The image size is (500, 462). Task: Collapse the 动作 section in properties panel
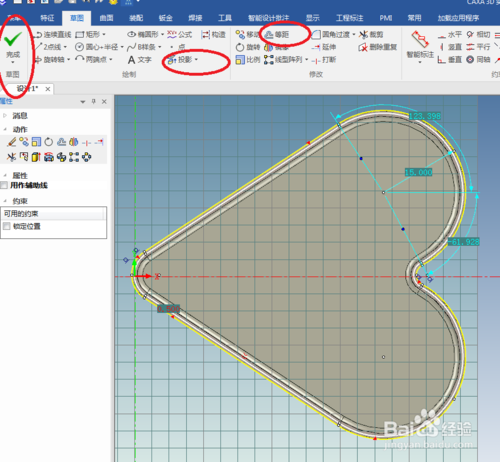point(5,129)
